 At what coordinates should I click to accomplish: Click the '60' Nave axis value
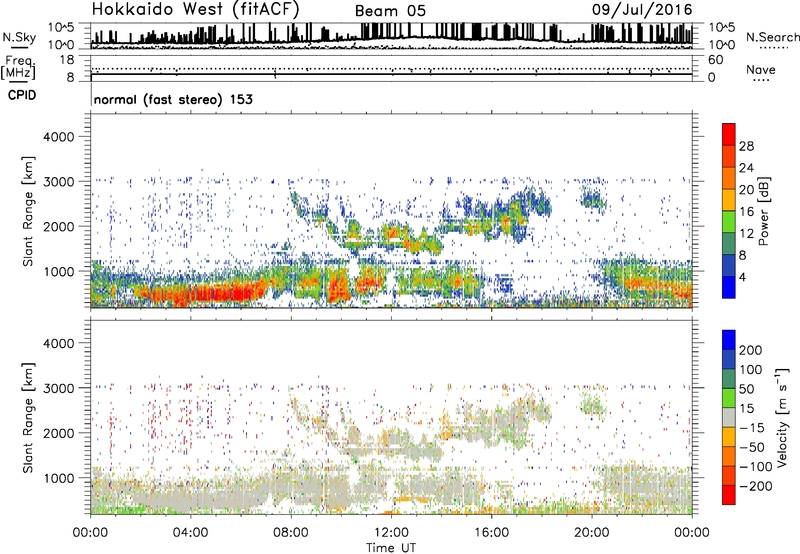point(715,60)
